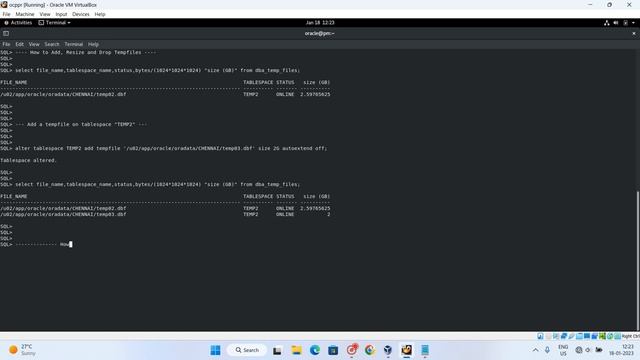
Task: Click the "Add a tempfile on tablespace" comment line
Action: [81, 124]
